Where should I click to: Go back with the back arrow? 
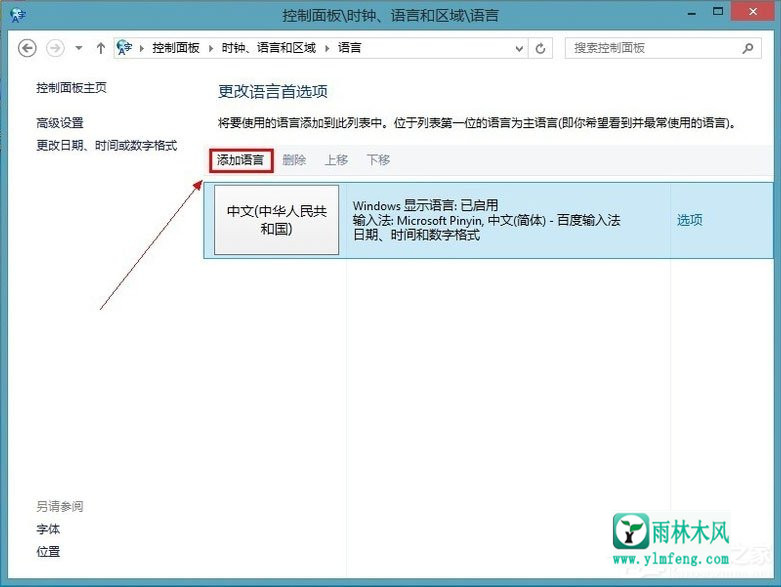[27, 48]
